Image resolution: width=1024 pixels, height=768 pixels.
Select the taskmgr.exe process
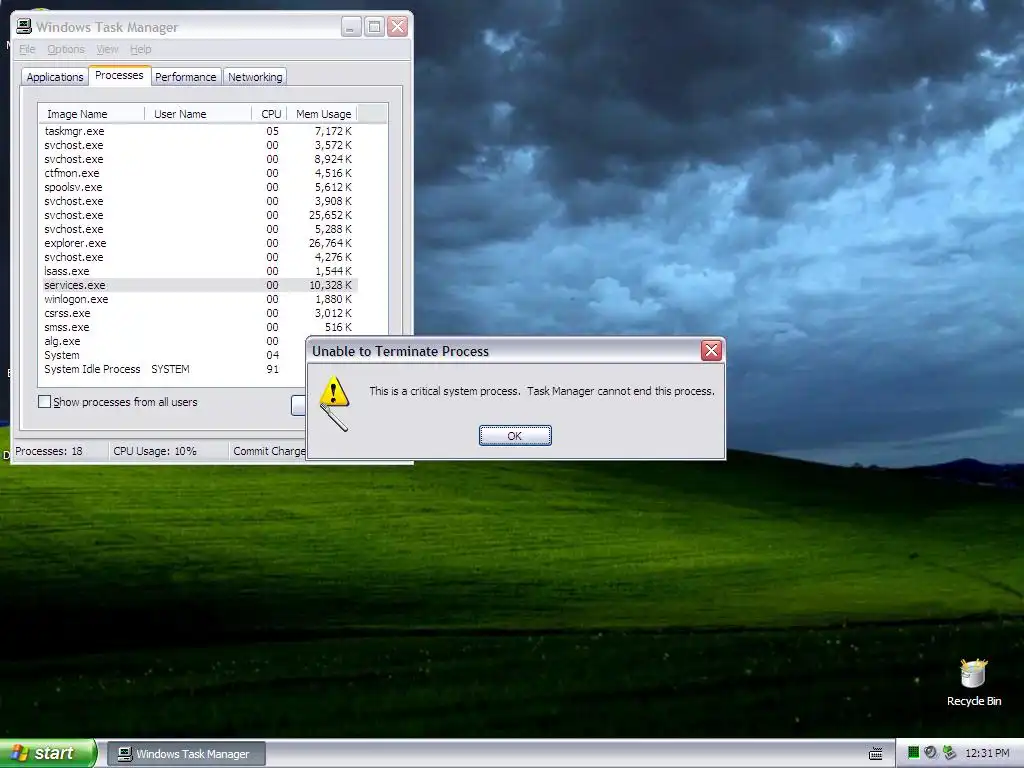[199, 131]
